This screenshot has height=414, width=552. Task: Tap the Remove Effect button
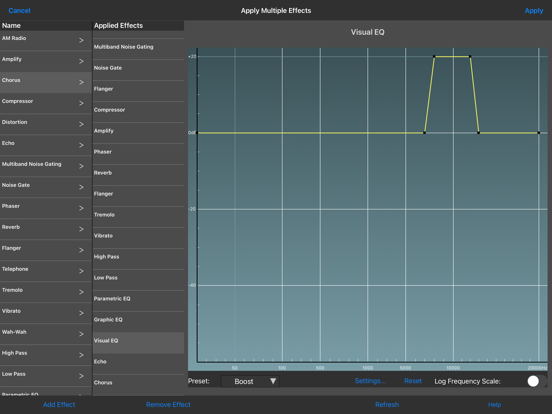click(x=168, y=404)
